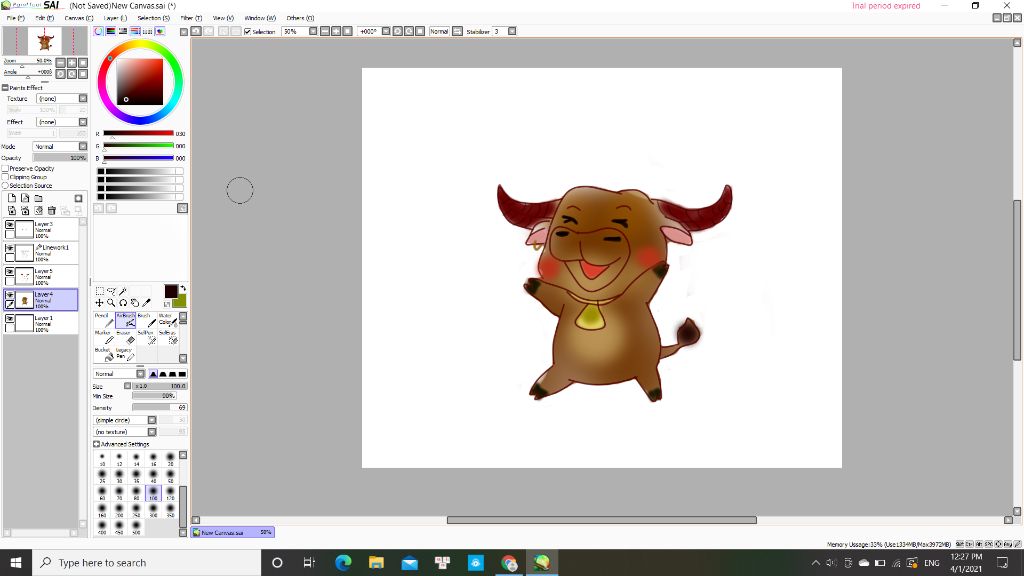1024x576 pixels.
Task: Select the Layer3 layer row
Action: point(40,229)
